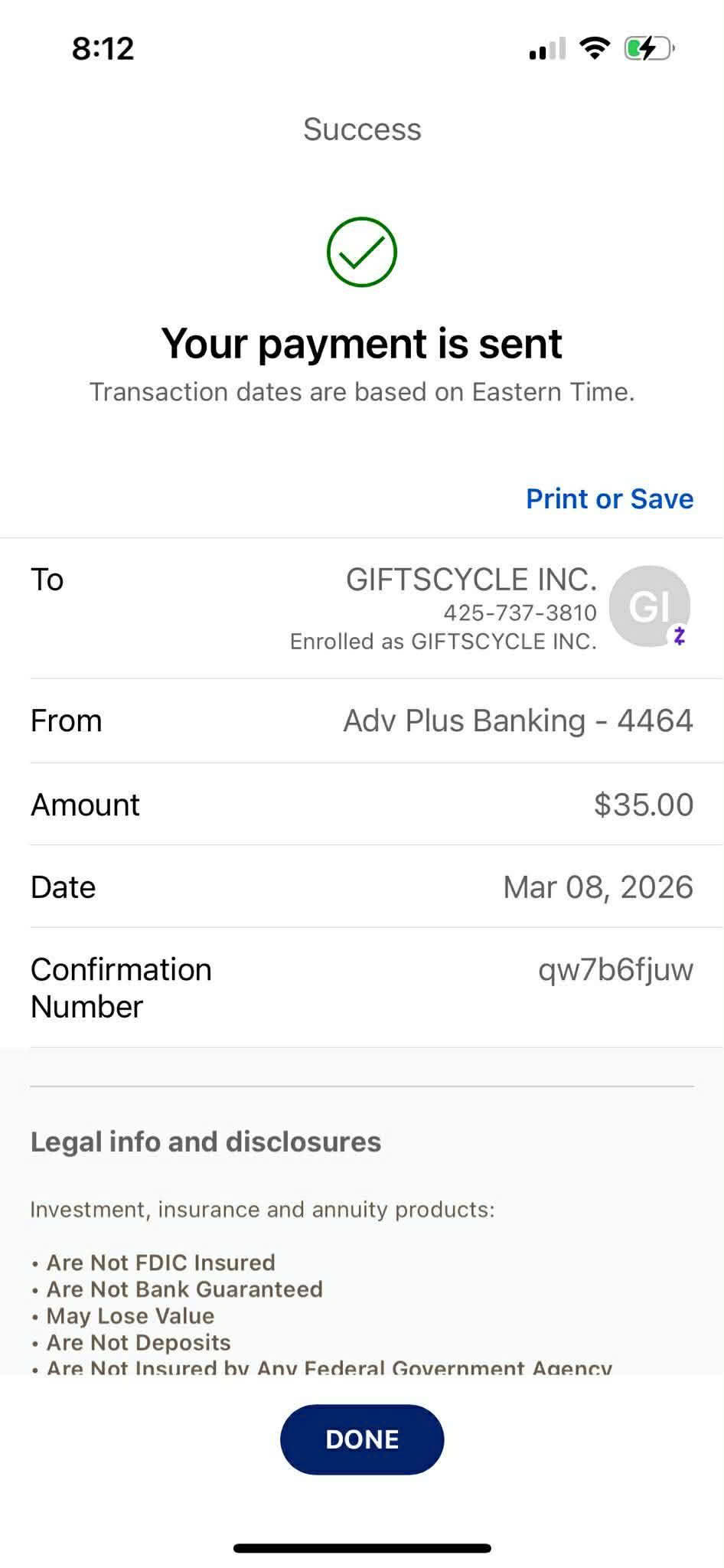The height and width of the screenshot is (1568, 724).
Task: Tap the home indicator bar
Action: tap(362, 1547)
